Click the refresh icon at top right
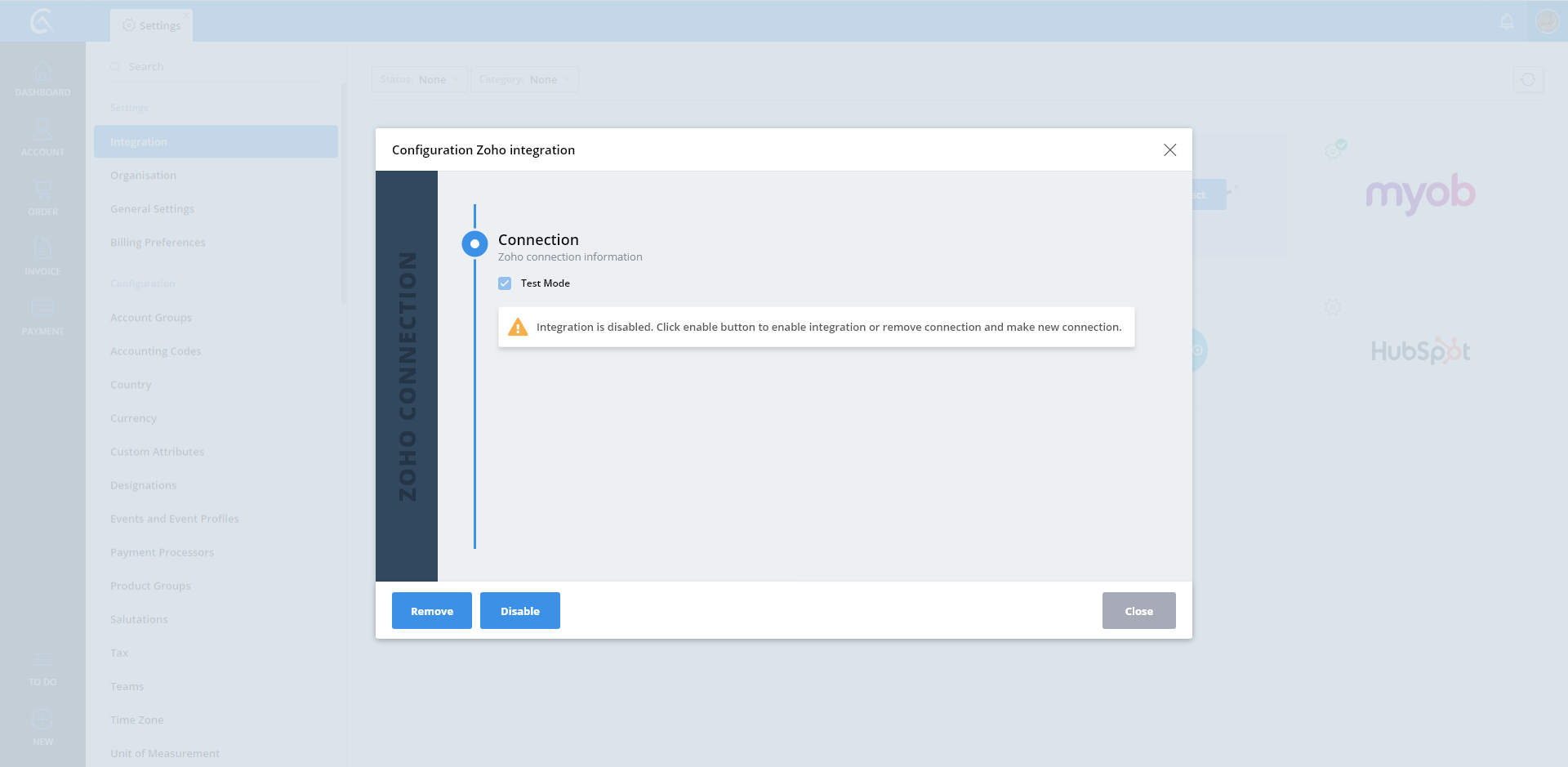The width and height of the screenshot is (1568, 767). [x=1528, y=79]
